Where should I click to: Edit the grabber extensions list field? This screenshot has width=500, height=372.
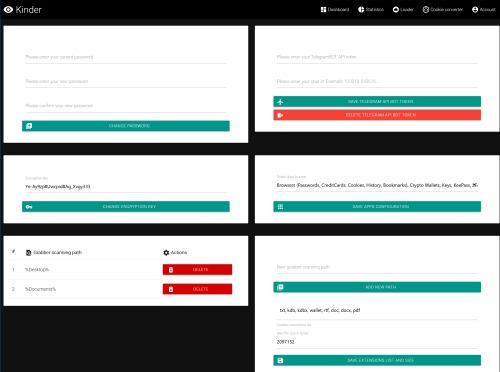pyautogui.click(x=377, y=310)
